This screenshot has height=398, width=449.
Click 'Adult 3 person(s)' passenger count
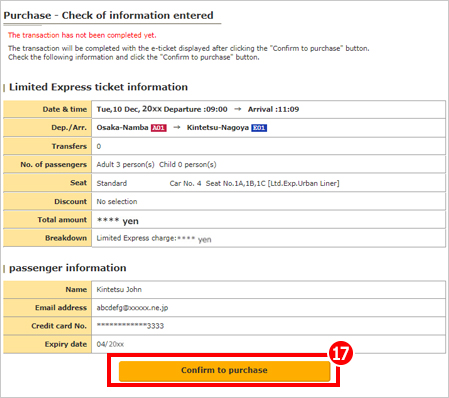coord(125,165)
